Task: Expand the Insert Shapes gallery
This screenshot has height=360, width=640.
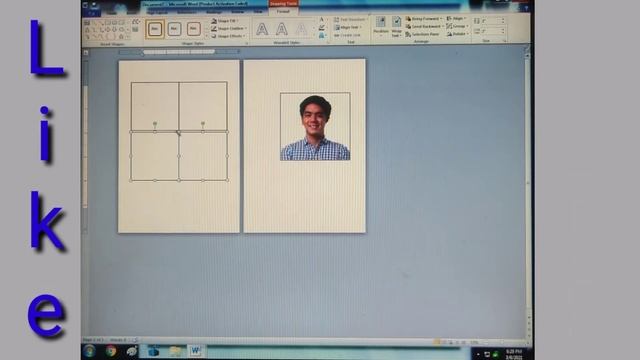Action: 128,37
